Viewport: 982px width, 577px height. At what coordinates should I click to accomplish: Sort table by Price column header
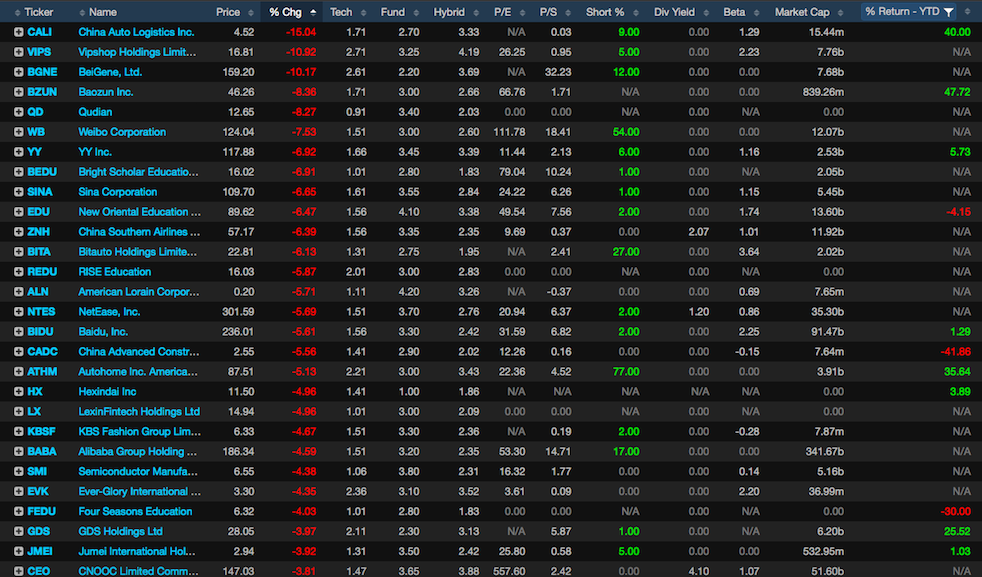[x=228, y=12]
